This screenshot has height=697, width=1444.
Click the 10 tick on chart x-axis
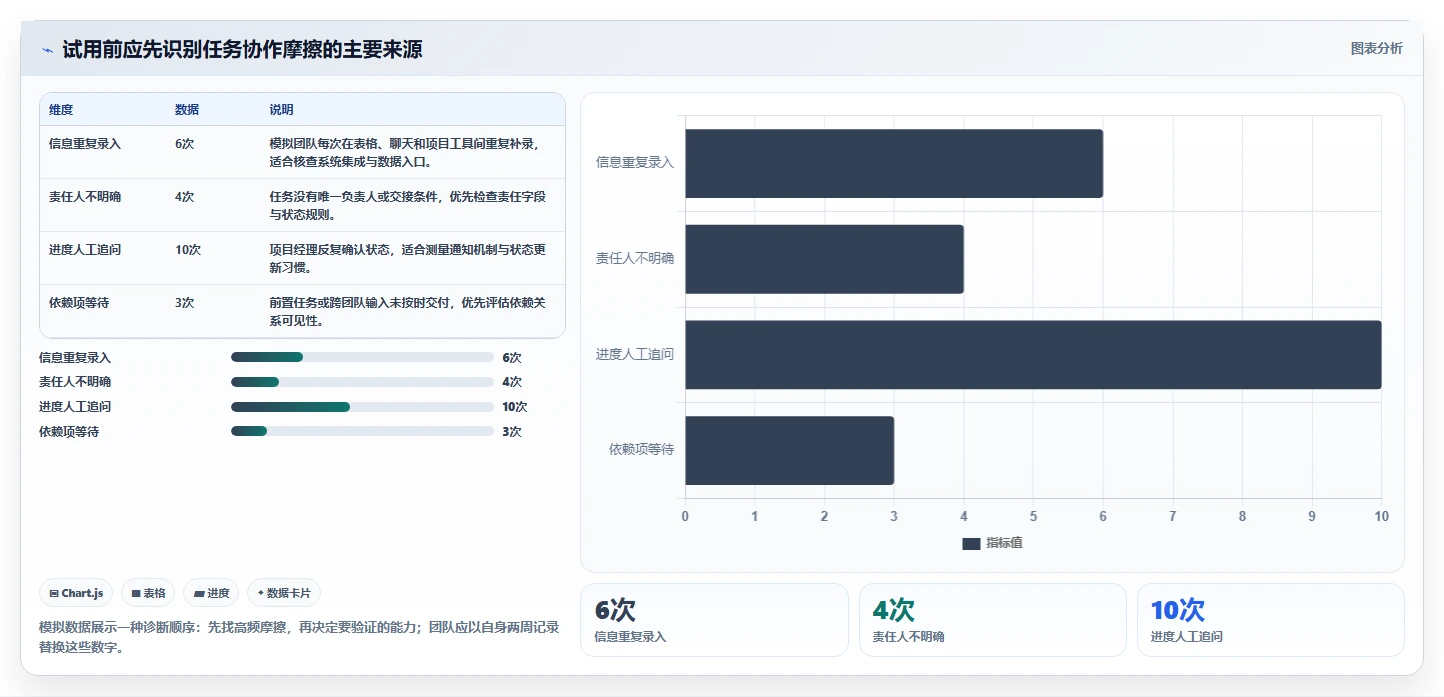pos(1381,516)
